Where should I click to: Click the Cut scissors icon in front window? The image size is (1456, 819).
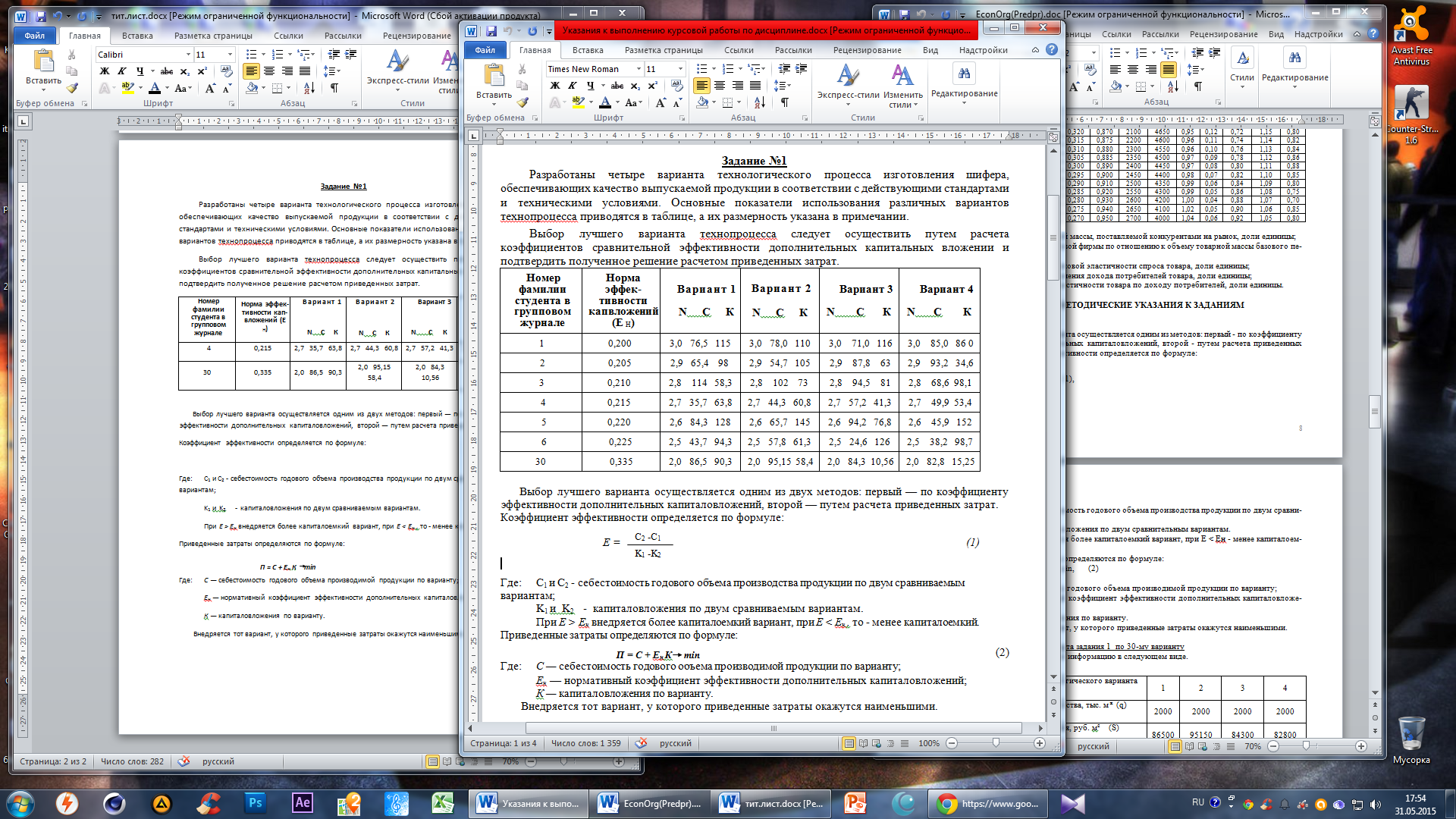tap(522, 69)
